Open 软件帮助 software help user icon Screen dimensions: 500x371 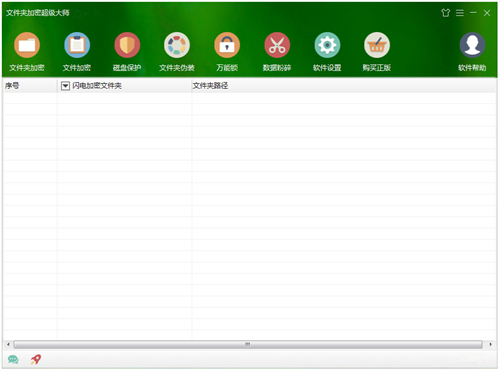(x=472, y=45)
